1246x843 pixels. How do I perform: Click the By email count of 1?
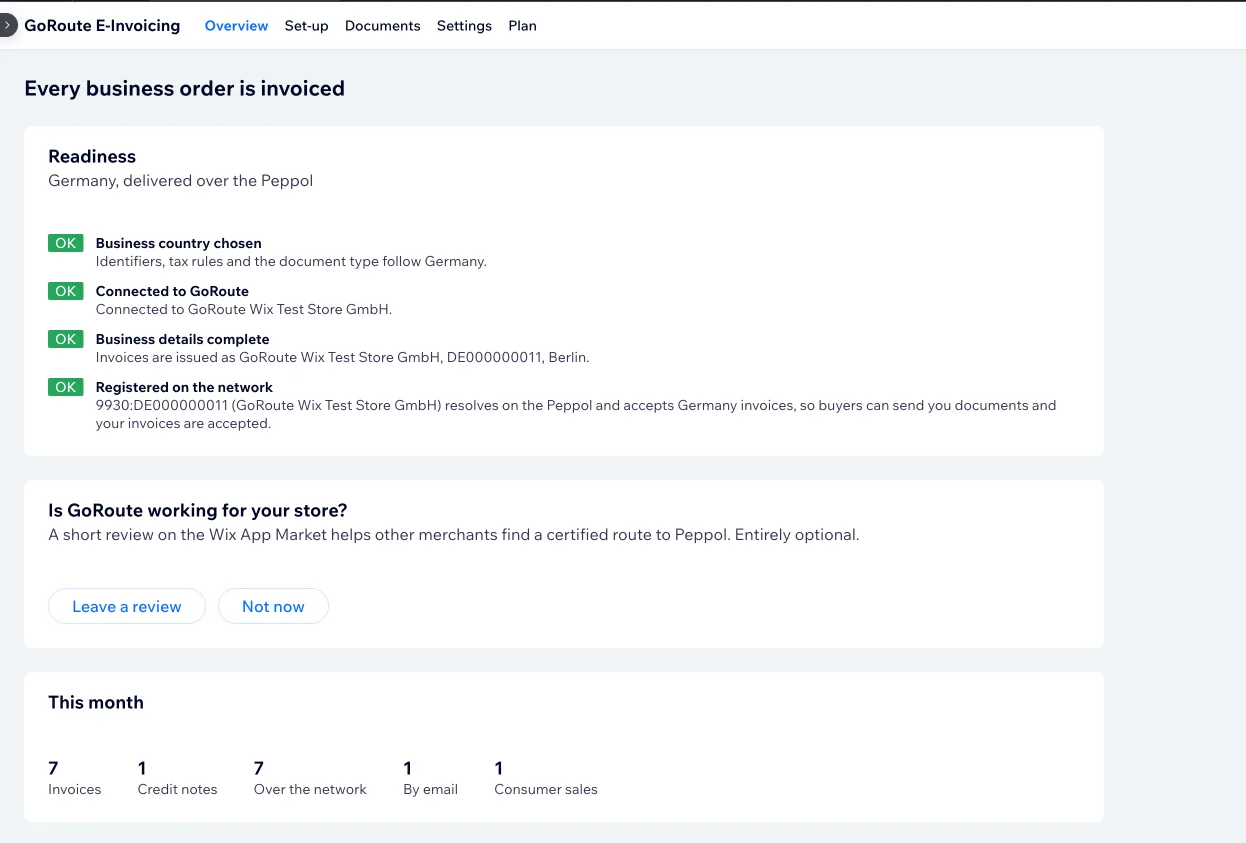(x=407, y=768)
